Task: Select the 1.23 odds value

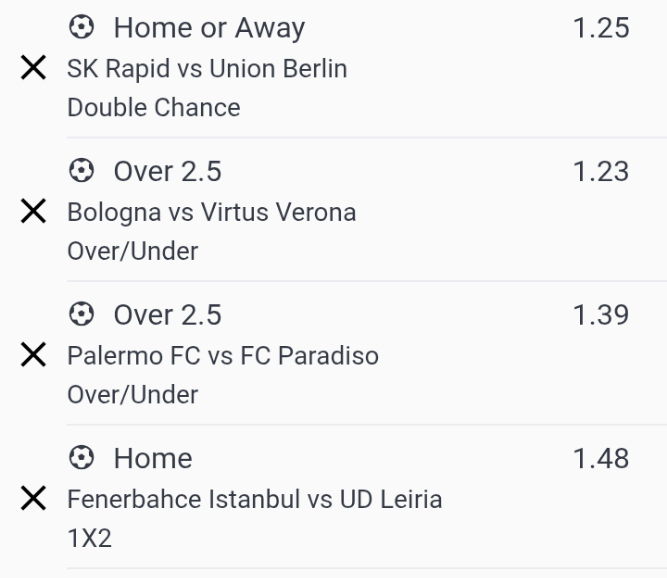Action: 601,171
